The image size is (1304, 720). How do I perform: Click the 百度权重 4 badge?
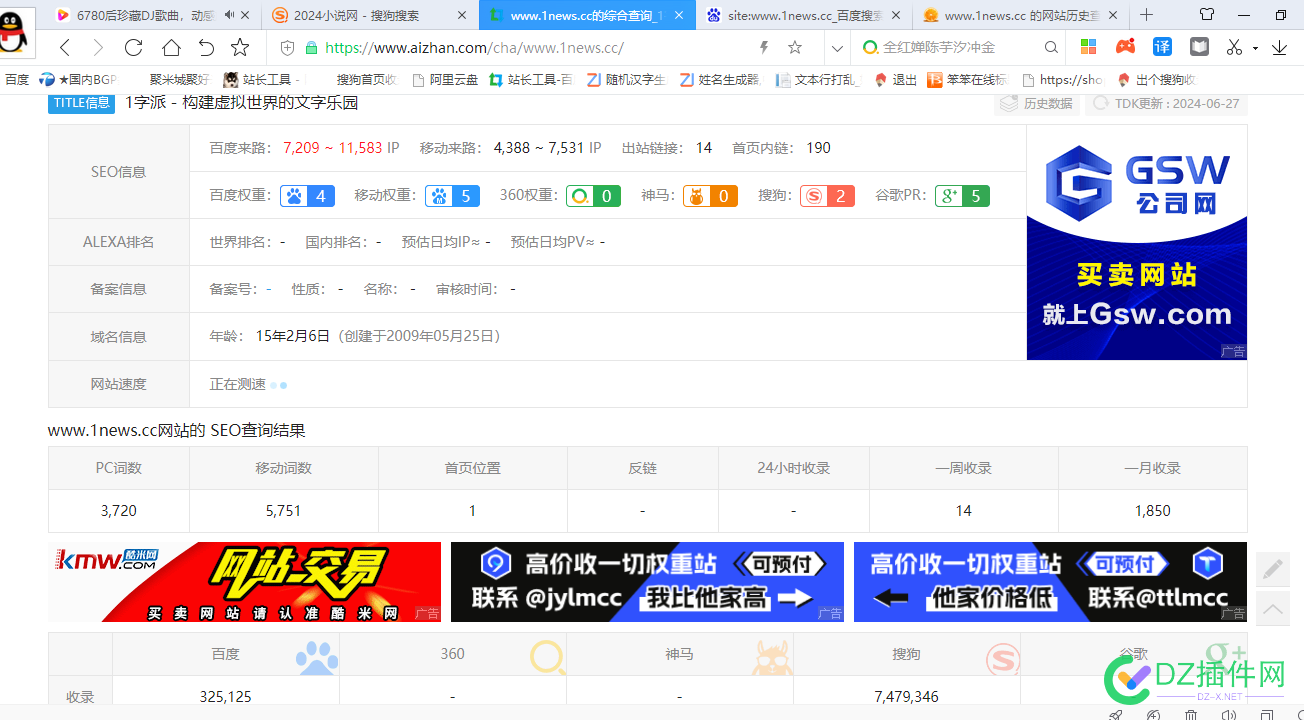(307, 196)
